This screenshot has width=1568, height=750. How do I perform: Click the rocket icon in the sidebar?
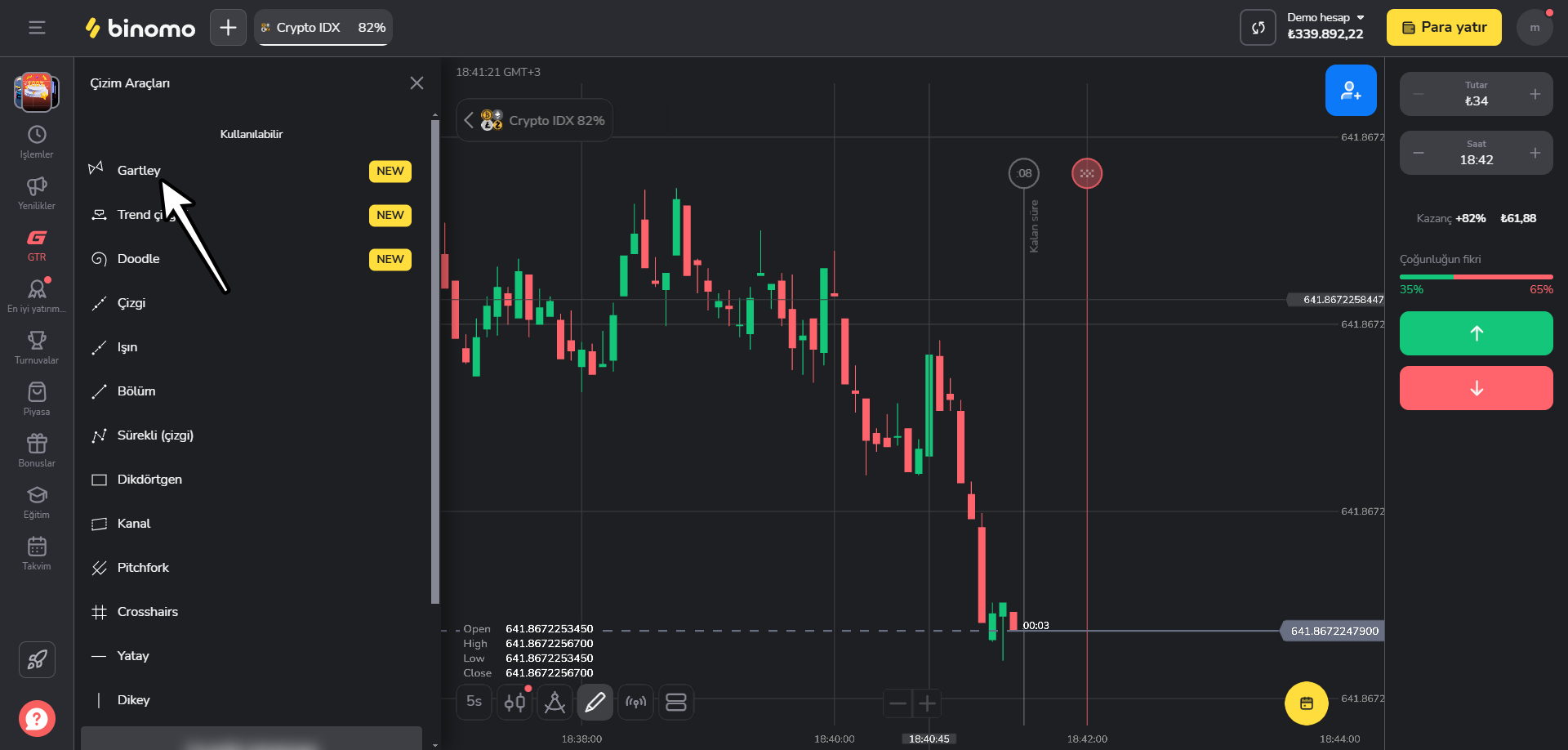(x=37, y=660)
